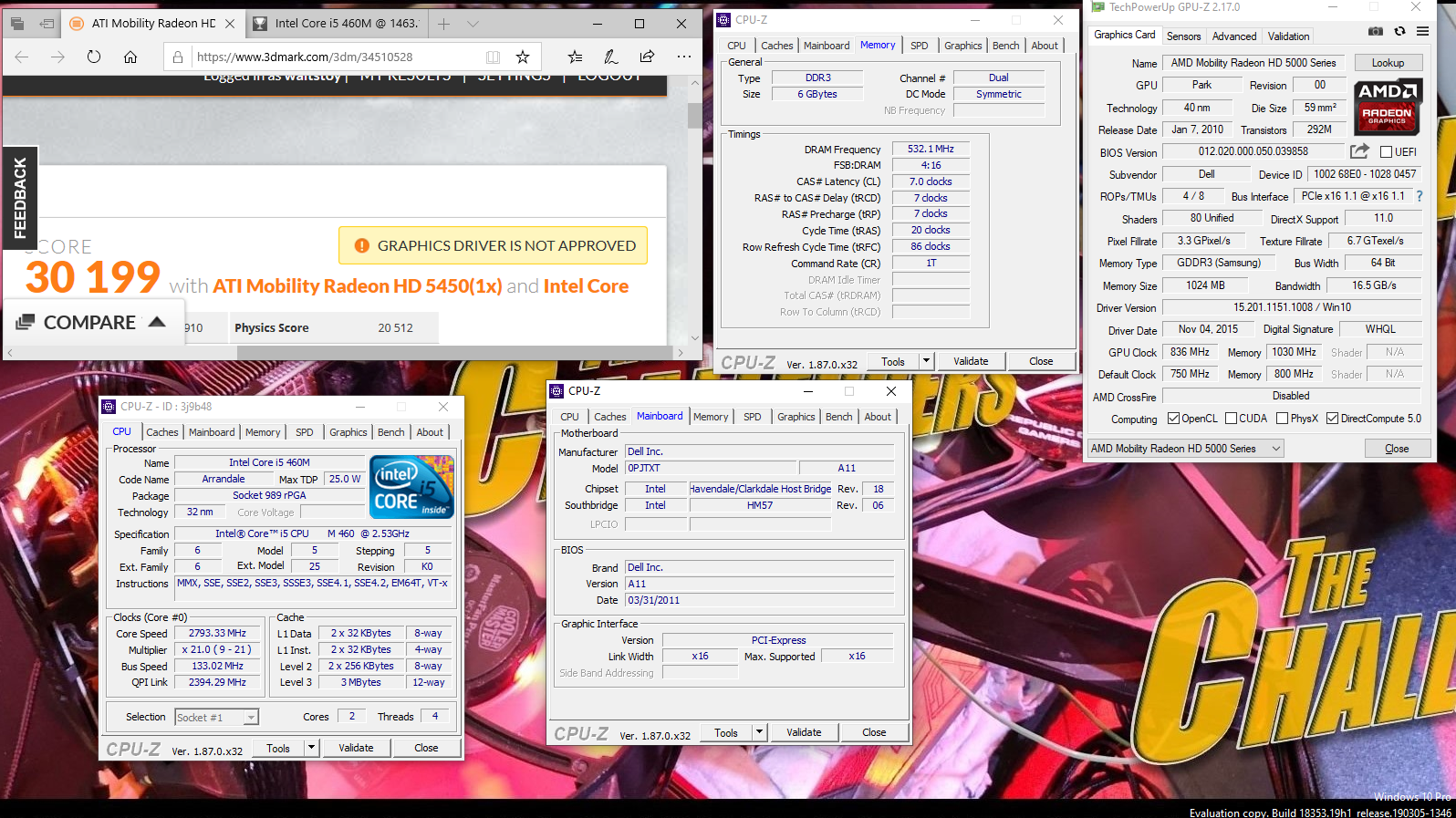
Task: Open ATI Mobility Radeon HD 5450 link
Action: point(358,286)
